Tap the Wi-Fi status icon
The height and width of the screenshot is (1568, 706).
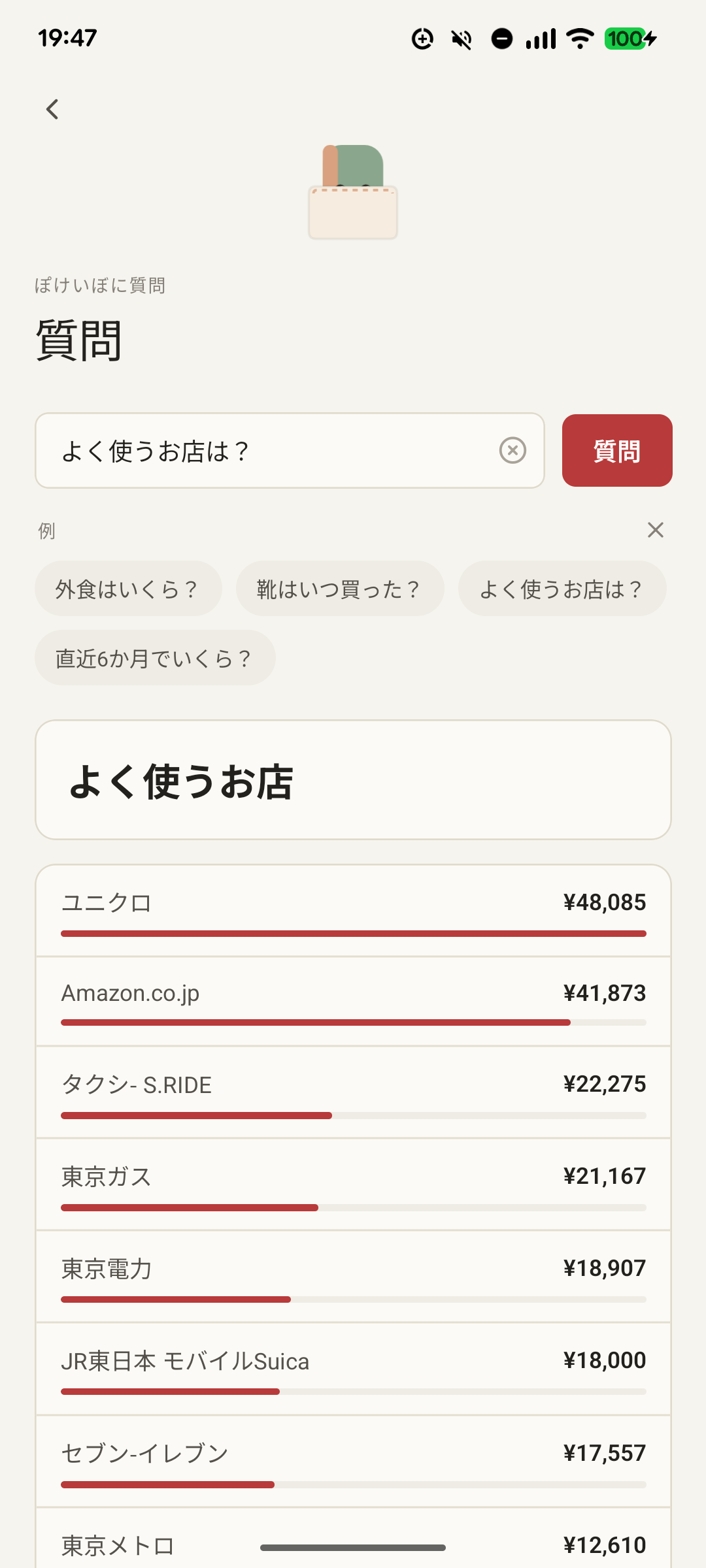[580, 39]
